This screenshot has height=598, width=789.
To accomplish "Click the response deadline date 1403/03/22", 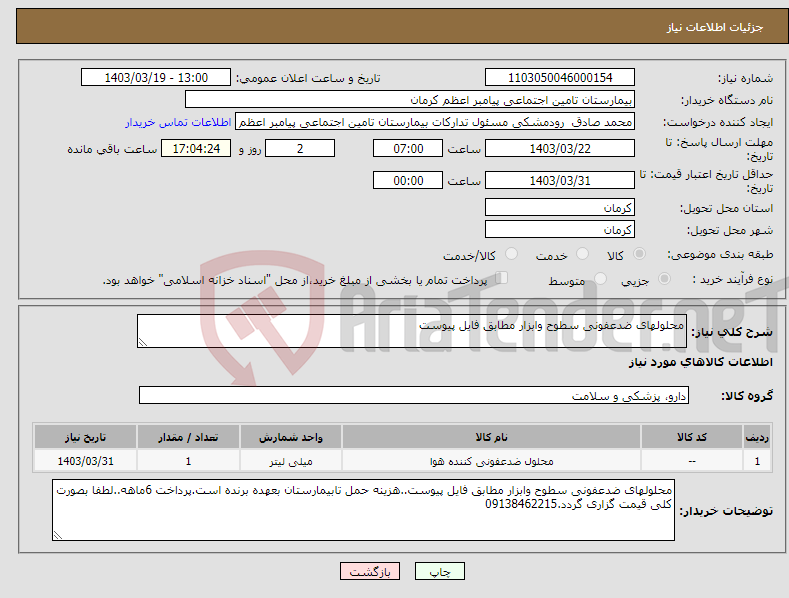I will (560, 148).
